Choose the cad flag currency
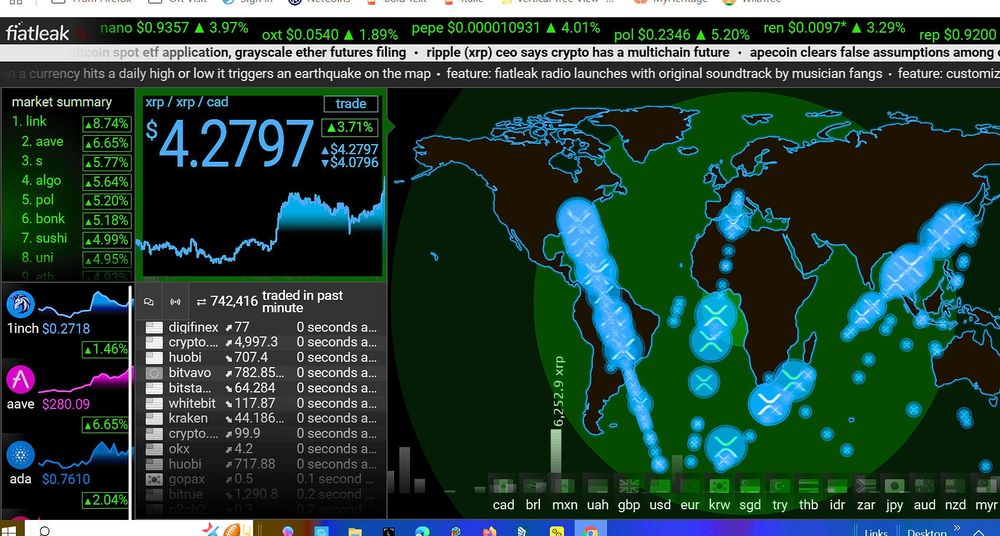Image resolution: width=1000 pixels, height=536 pixels. click(503, 487)
